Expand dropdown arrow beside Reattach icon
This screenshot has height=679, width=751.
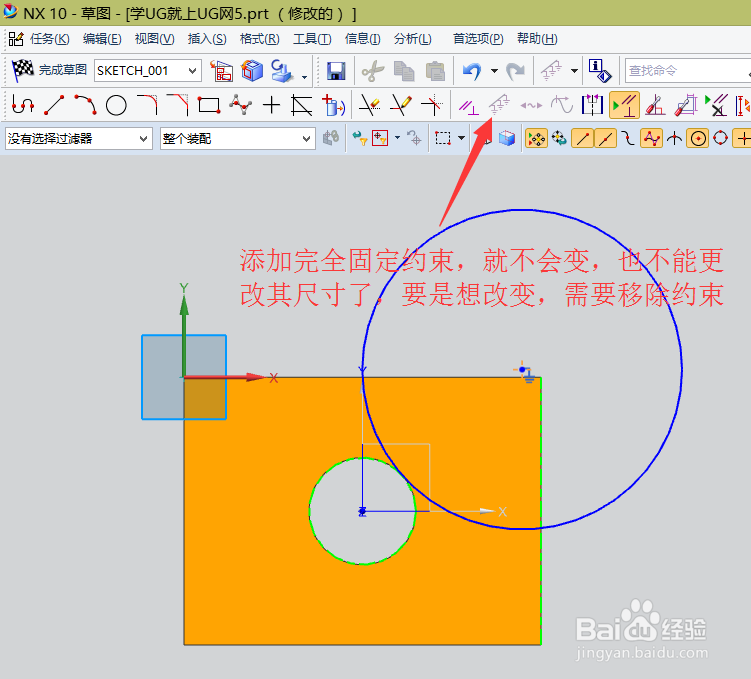pyautogui.click(x=304, y=76)
